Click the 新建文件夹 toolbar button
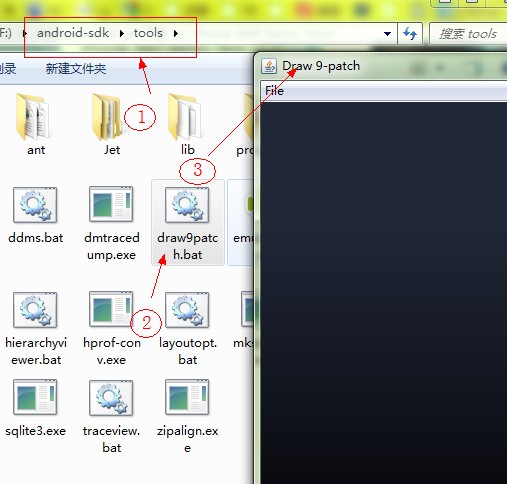Viewport: 507px width, 484px height. (76, 69)
